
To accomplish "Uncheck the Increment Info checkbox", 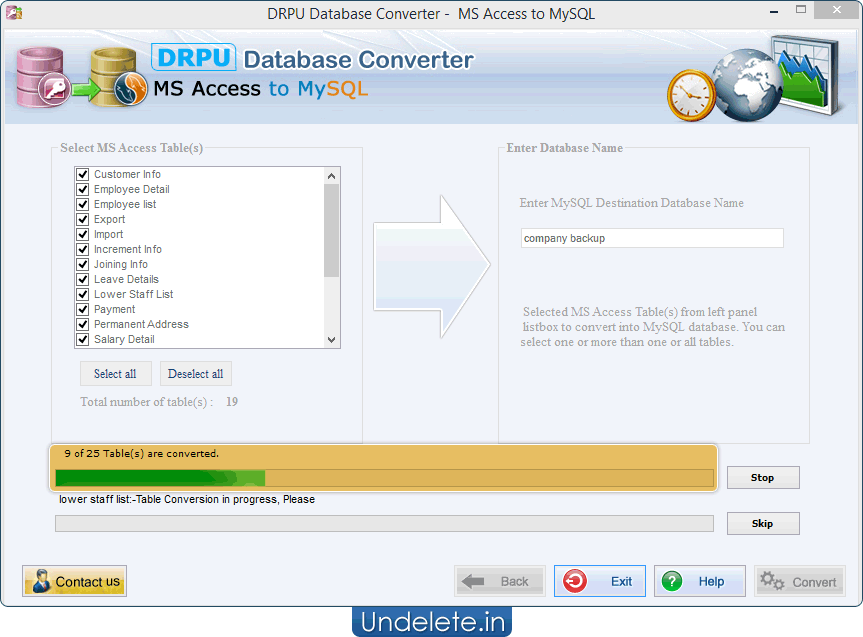I will (83, 249).
